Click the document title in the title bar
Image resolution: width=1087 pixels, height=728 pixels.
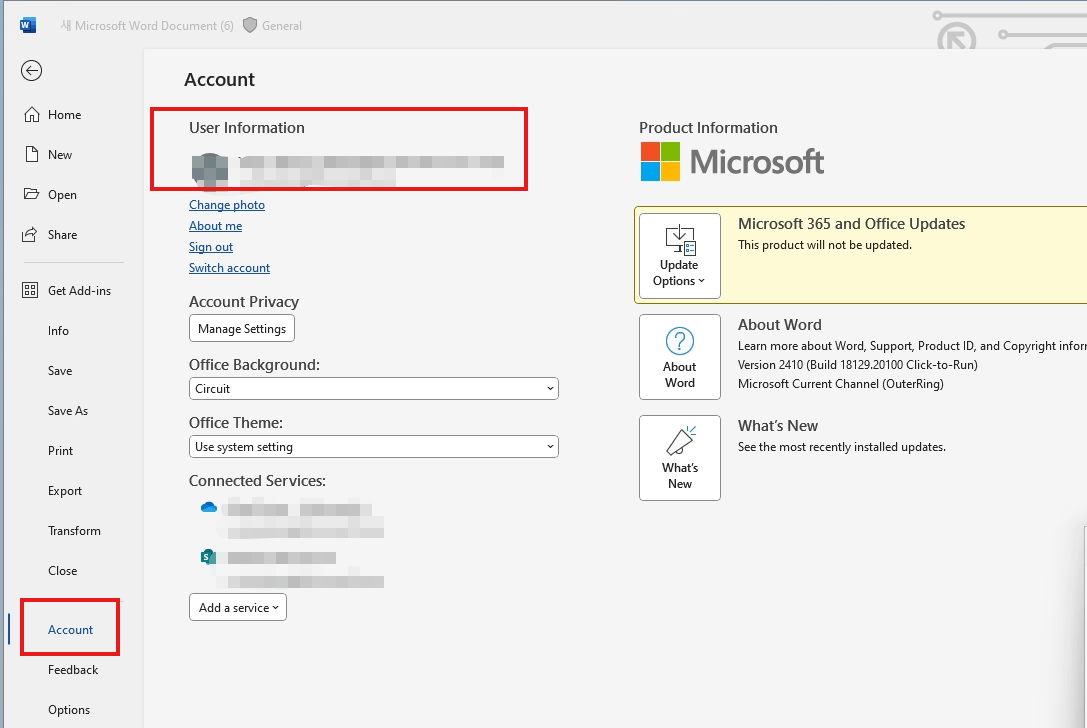pyautogui.click(x=148, y=26)
